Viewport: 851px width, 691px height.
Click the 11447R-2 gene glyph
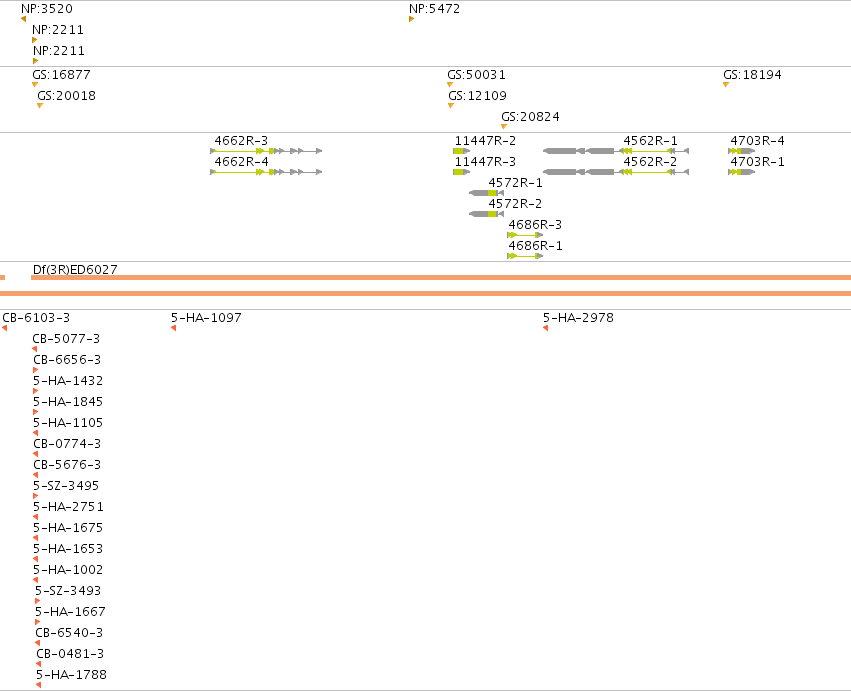coord(461,151)
